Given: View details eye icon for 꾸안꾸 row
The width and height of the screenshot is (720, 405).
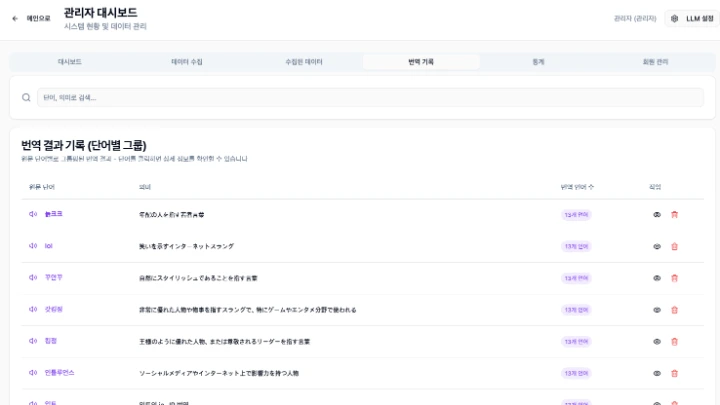Looking at the screenshot, I should point(657,278).
